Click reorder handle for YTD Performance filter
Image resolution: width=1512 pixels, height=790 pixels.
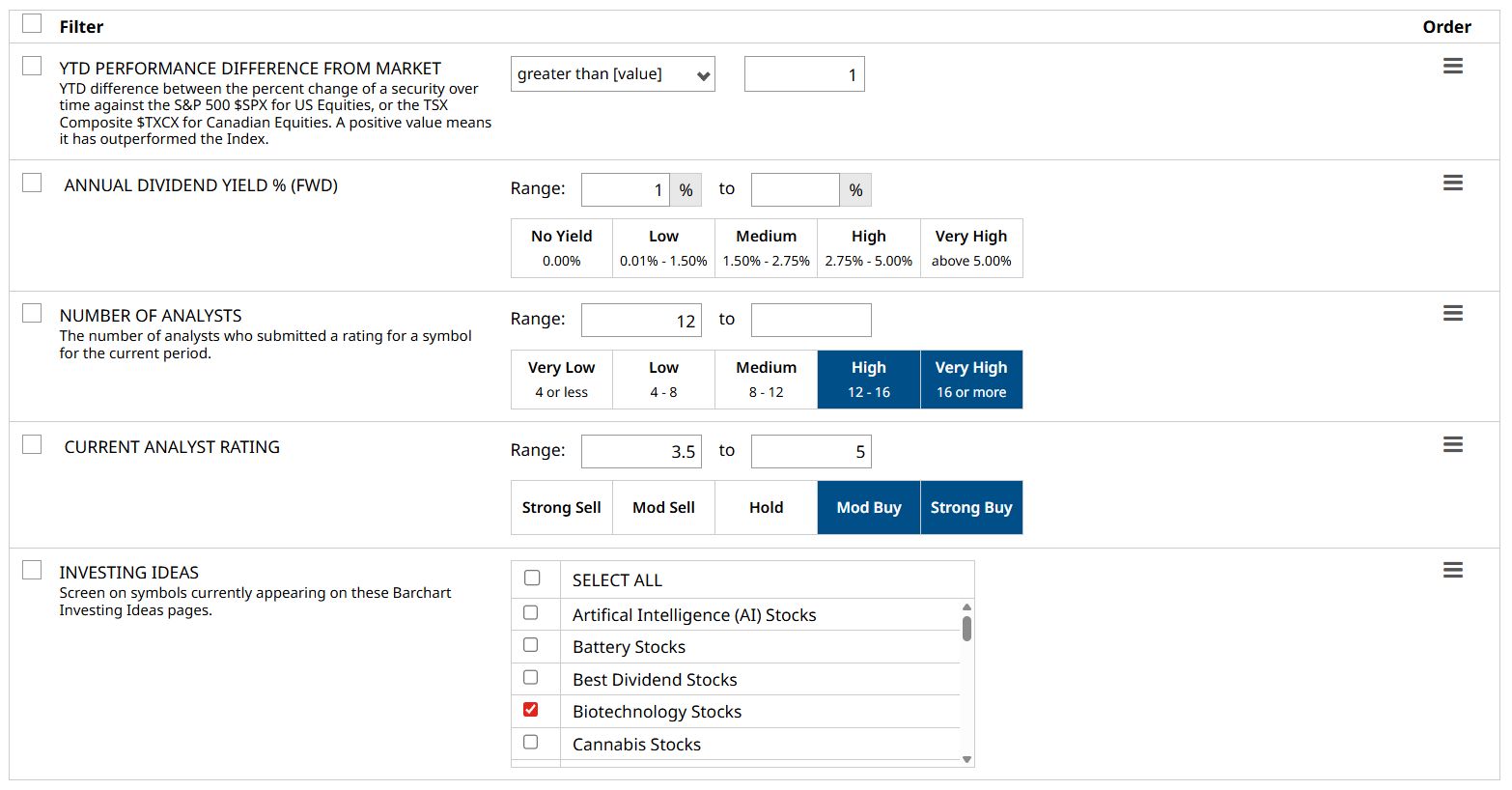[x=1452, y=67]
